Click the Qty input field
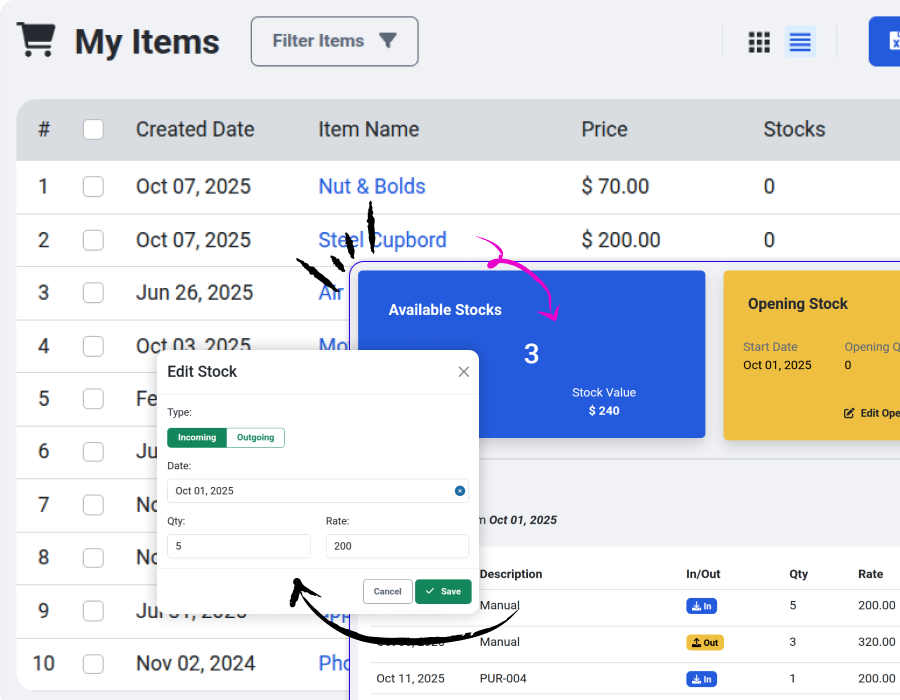The width and height of the screenshot is (900, 700). (x=238, y=546)
